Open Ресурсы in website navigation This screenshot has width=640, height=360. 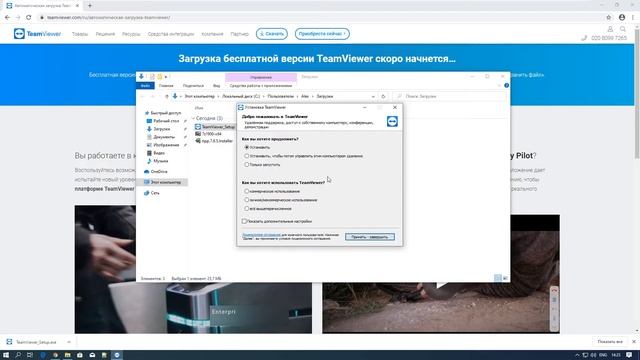131,34
